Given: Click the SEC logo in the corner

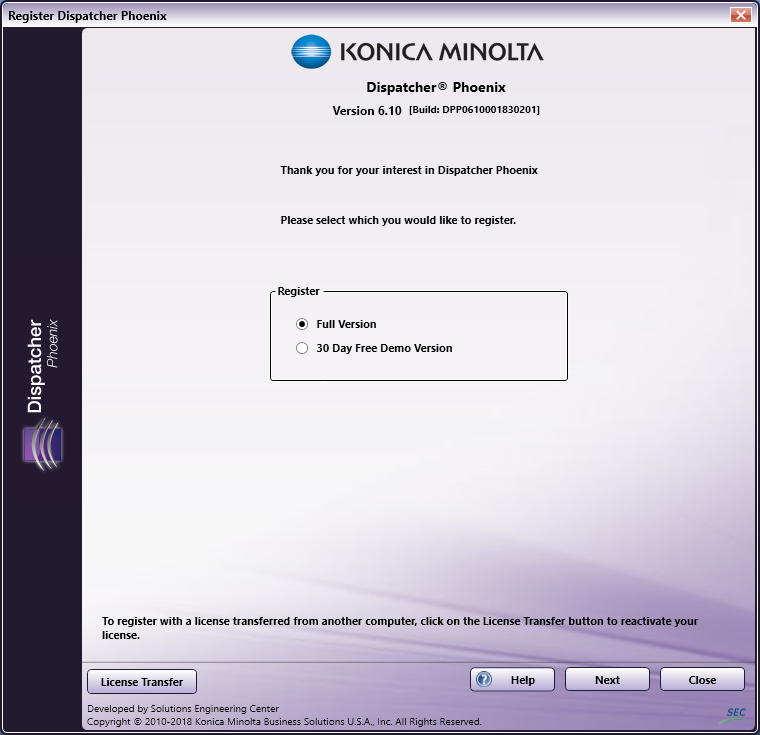Looking at the screenshot, I should (735, 715).
